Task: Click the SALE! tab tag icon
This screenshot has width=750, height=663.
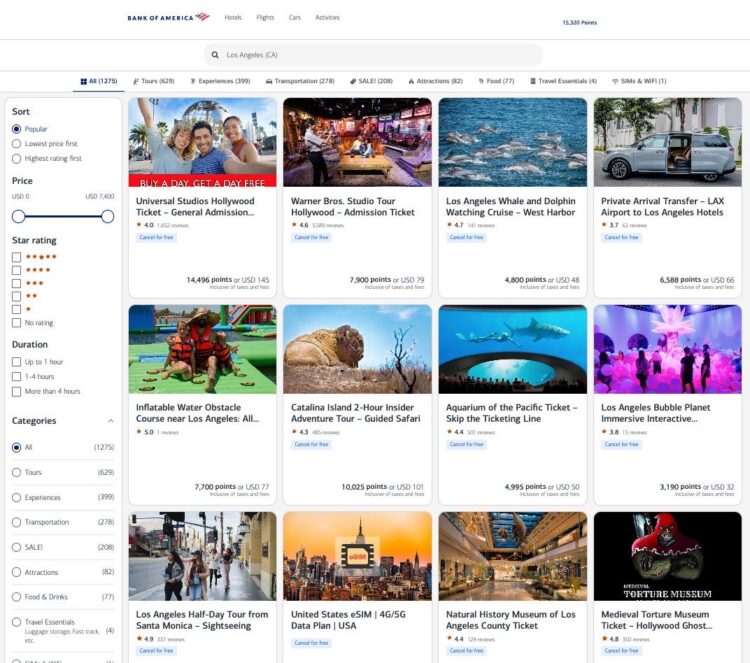Action: 353,81
